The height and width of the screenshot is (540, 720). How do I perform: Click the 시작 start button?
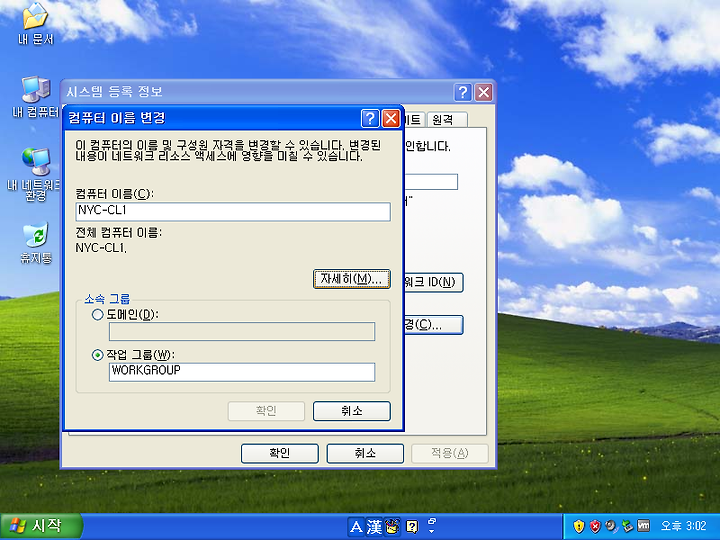click(41, 526)
